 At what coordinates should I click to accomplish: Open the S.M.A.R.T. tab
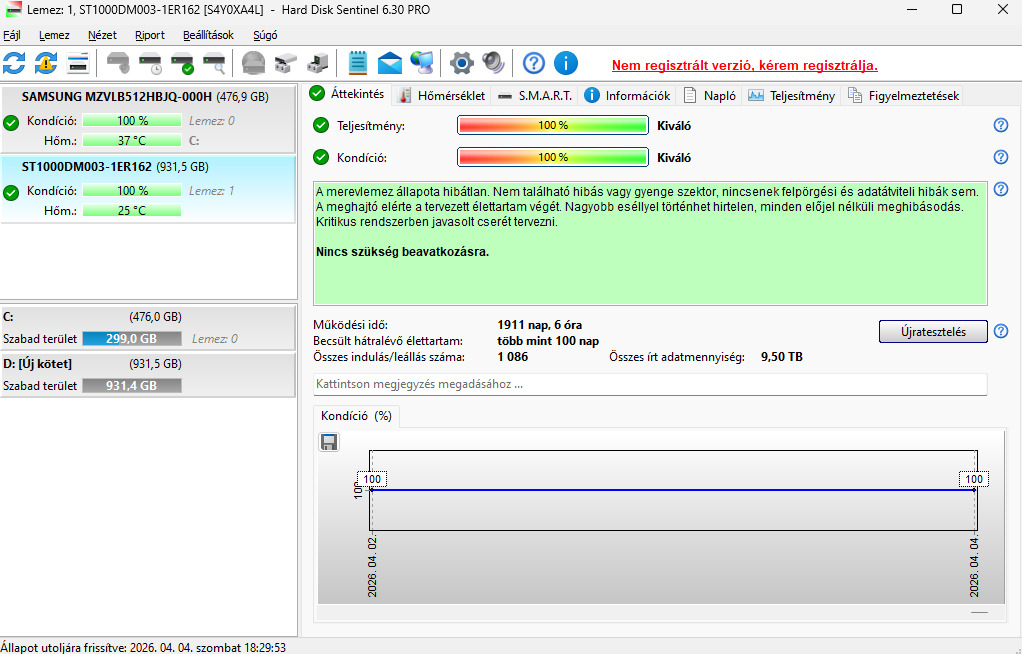point(535,96)
